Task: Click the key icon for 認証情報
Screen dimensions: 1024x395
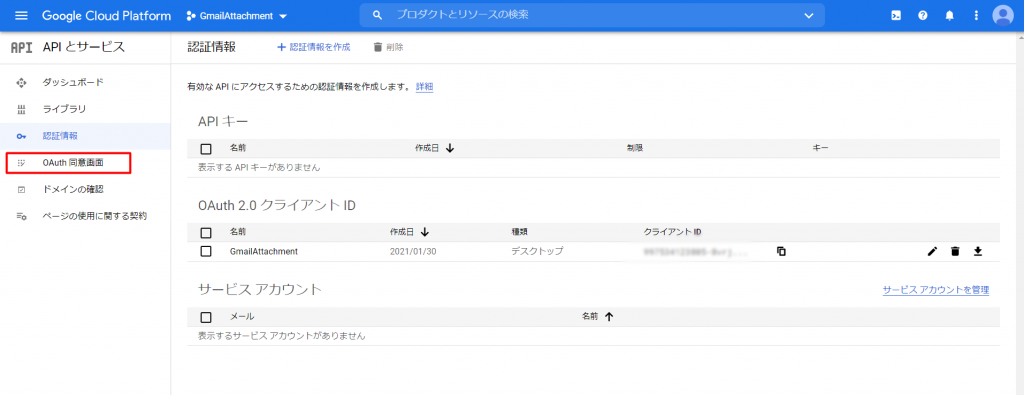Action: click(x=21, y=136)
